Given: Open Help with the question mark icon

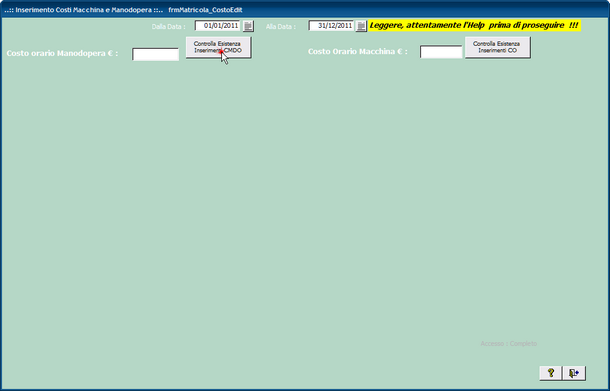Looking at the screenshot, I should point(550,373).
